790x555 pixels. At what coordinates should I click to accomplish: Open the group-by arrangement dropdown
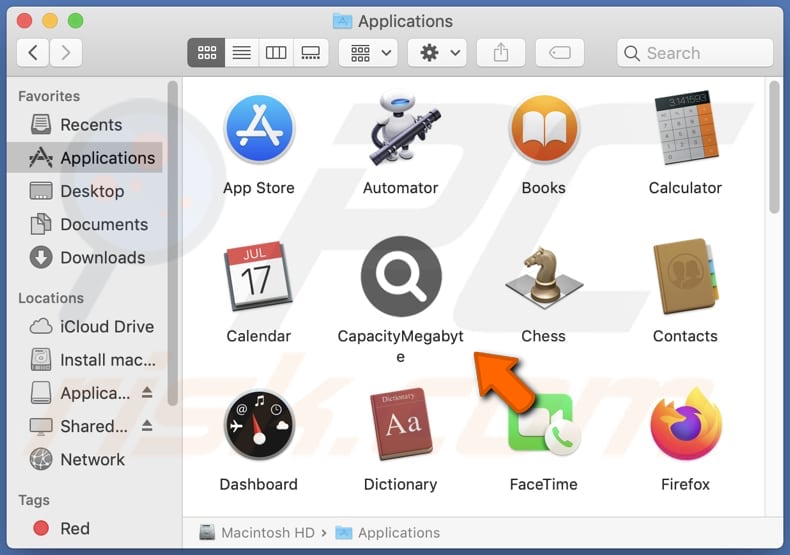(369, 52)
